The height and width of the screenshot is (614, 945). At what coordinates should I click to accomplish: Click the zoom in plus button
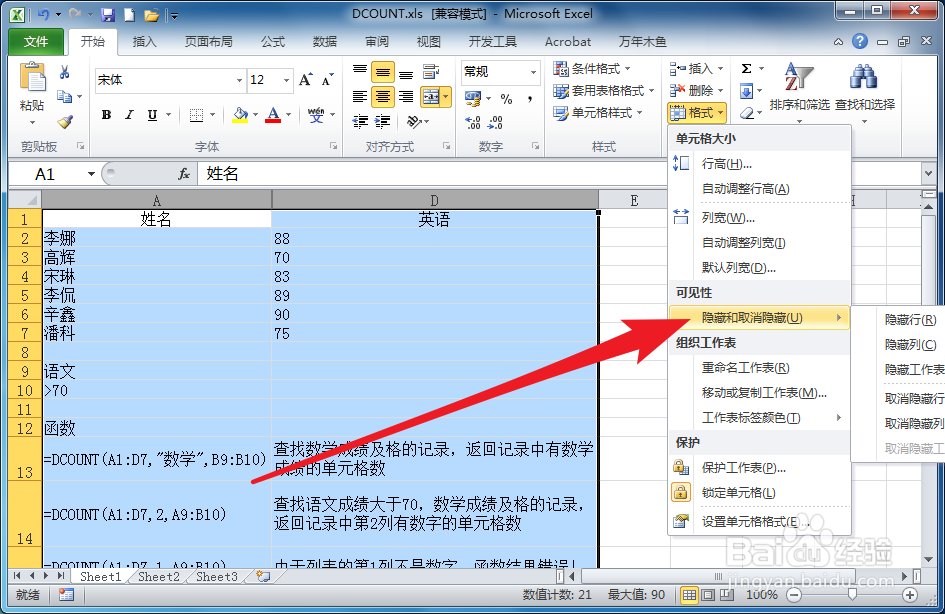(x=909, y=595)
